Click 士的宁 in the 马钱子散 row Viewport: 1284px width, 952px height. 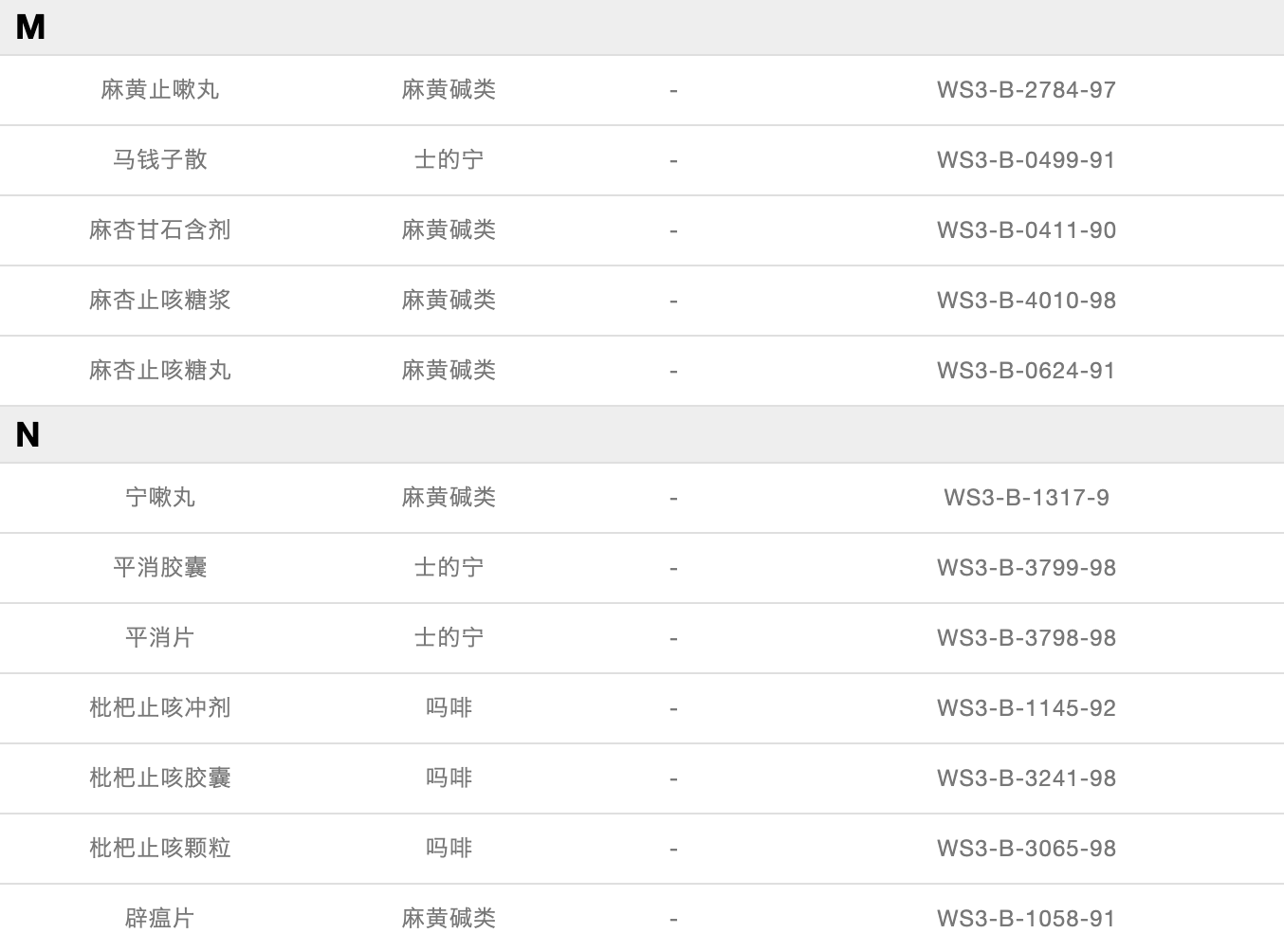coord(449,160)
